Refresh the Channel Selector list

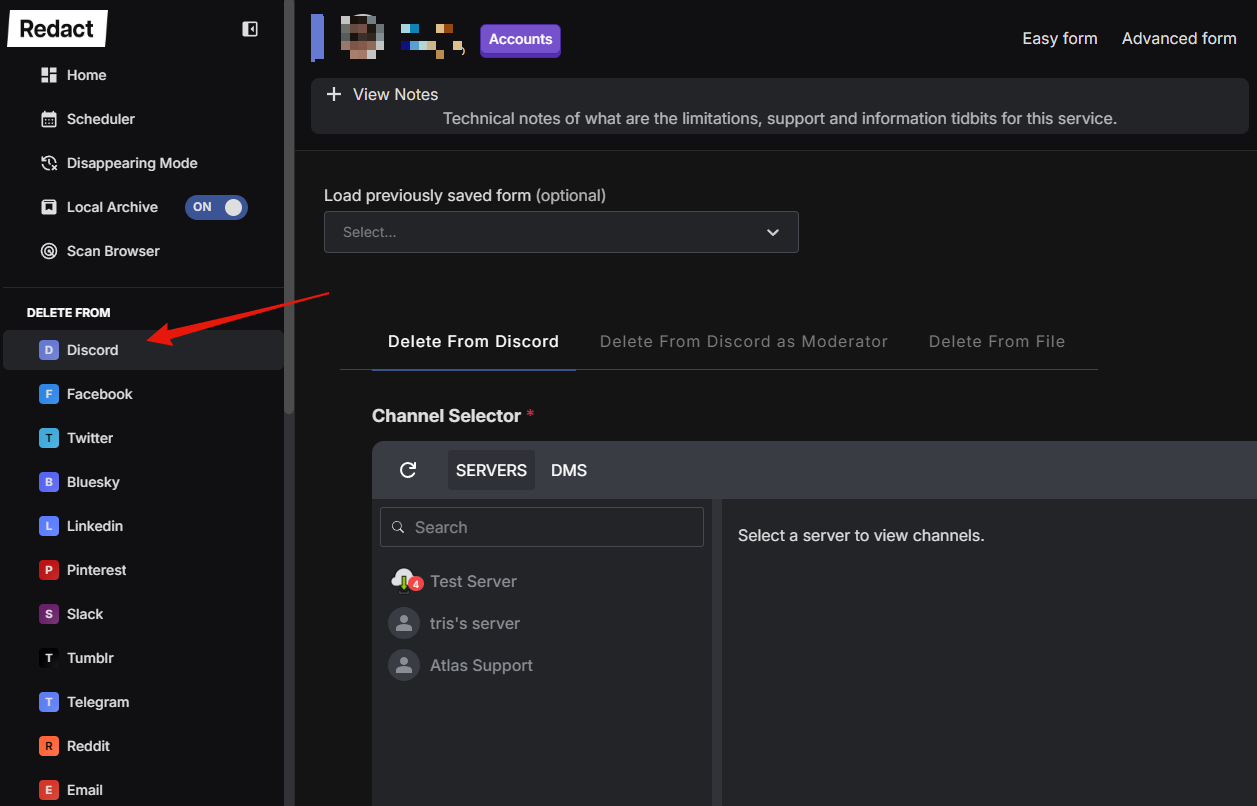(x=409, y=469)
